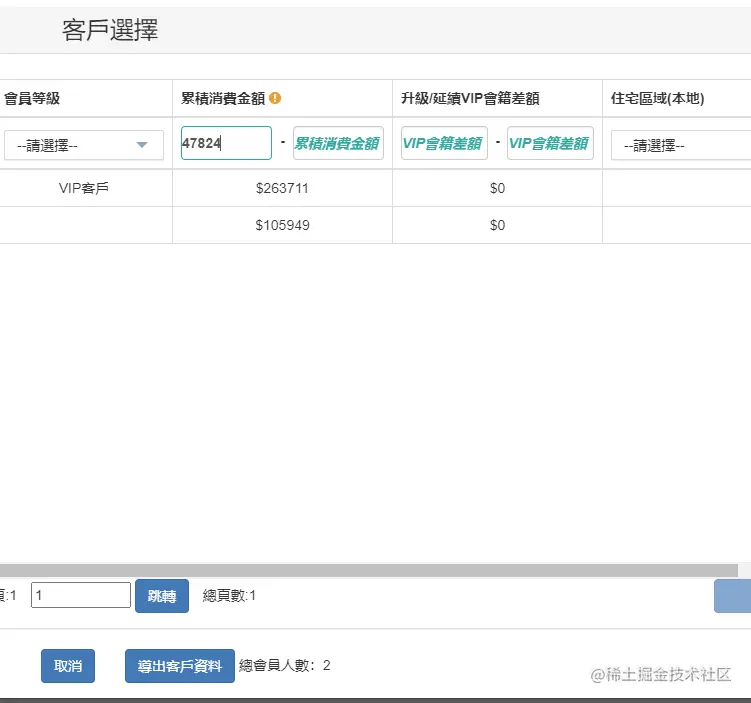The image size is (751, 703).
Task: Click the maximum 累積消費金額 placeholder field
Action: click(x=338, y=143)
